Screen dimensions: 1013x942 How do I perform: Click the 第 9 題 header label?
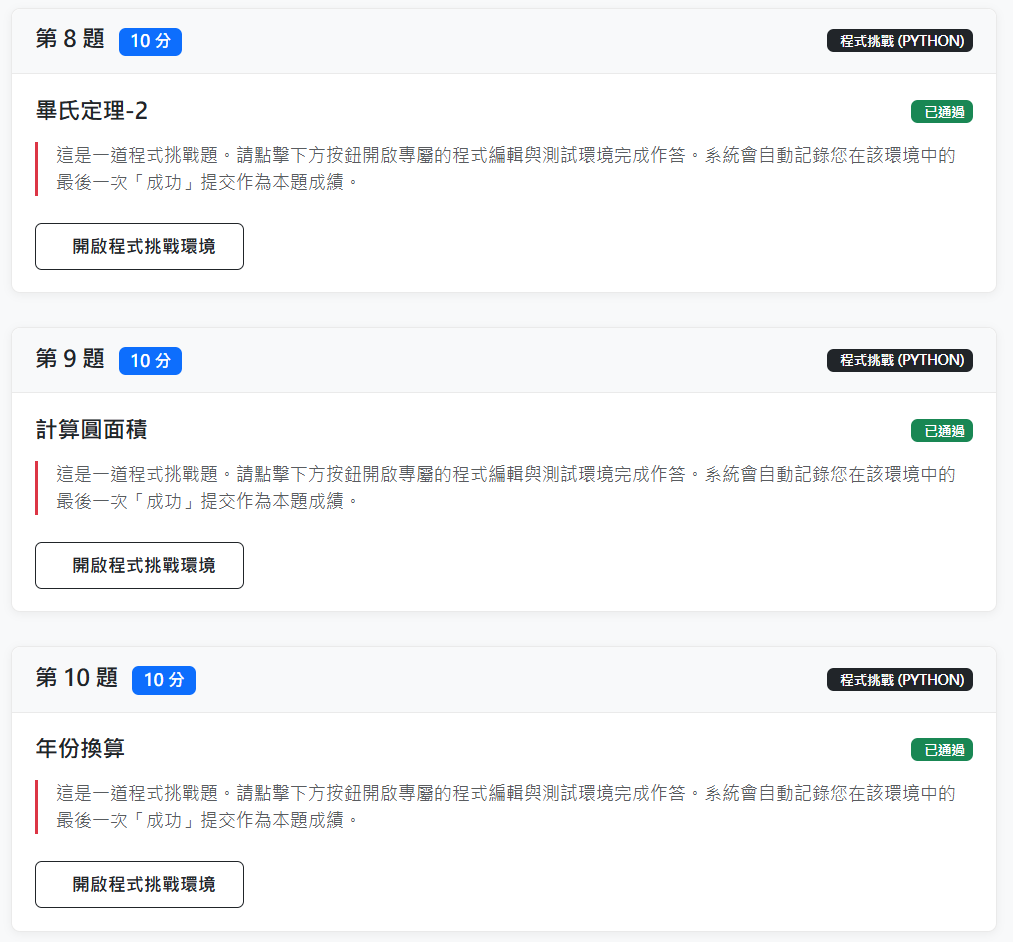pyautogui.click(x=70, y=359)
